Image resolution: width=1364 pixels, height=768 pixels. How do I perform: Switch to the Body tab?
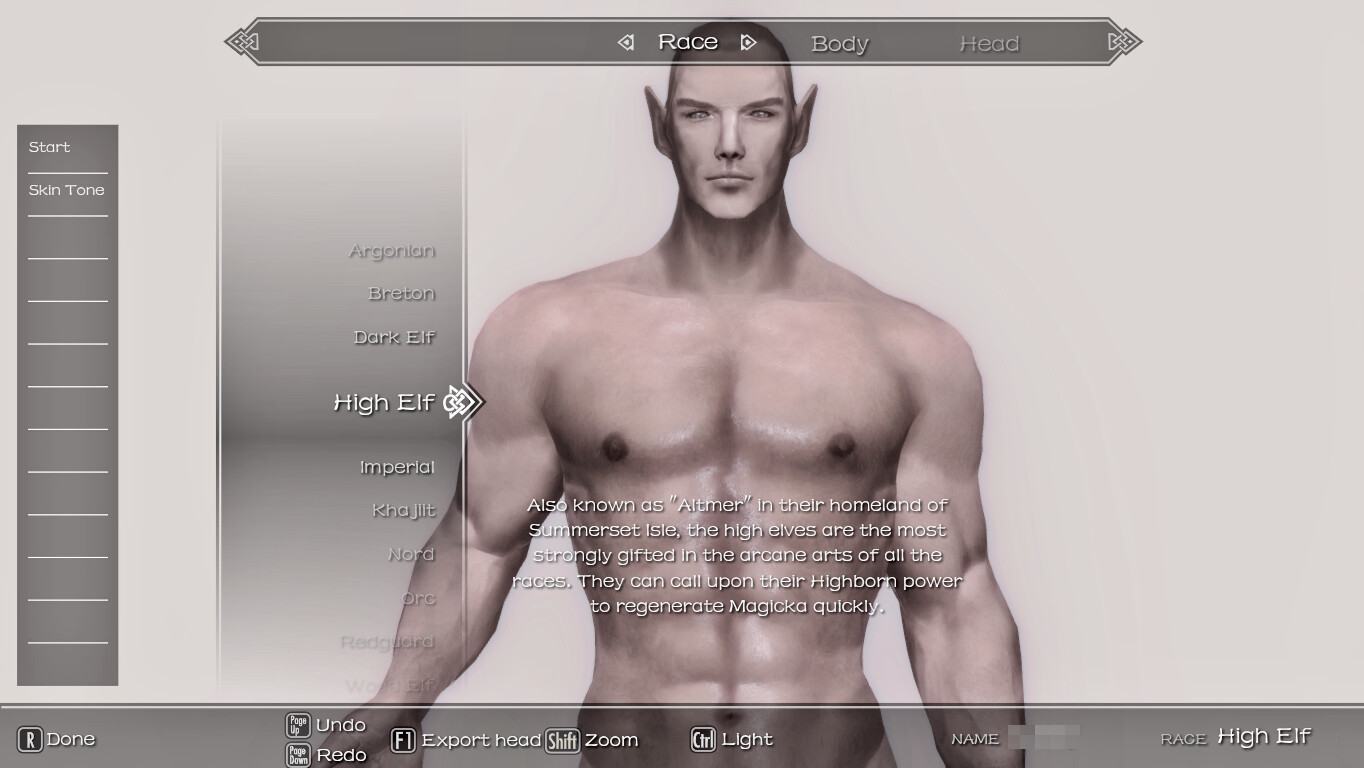click(840, 44)
